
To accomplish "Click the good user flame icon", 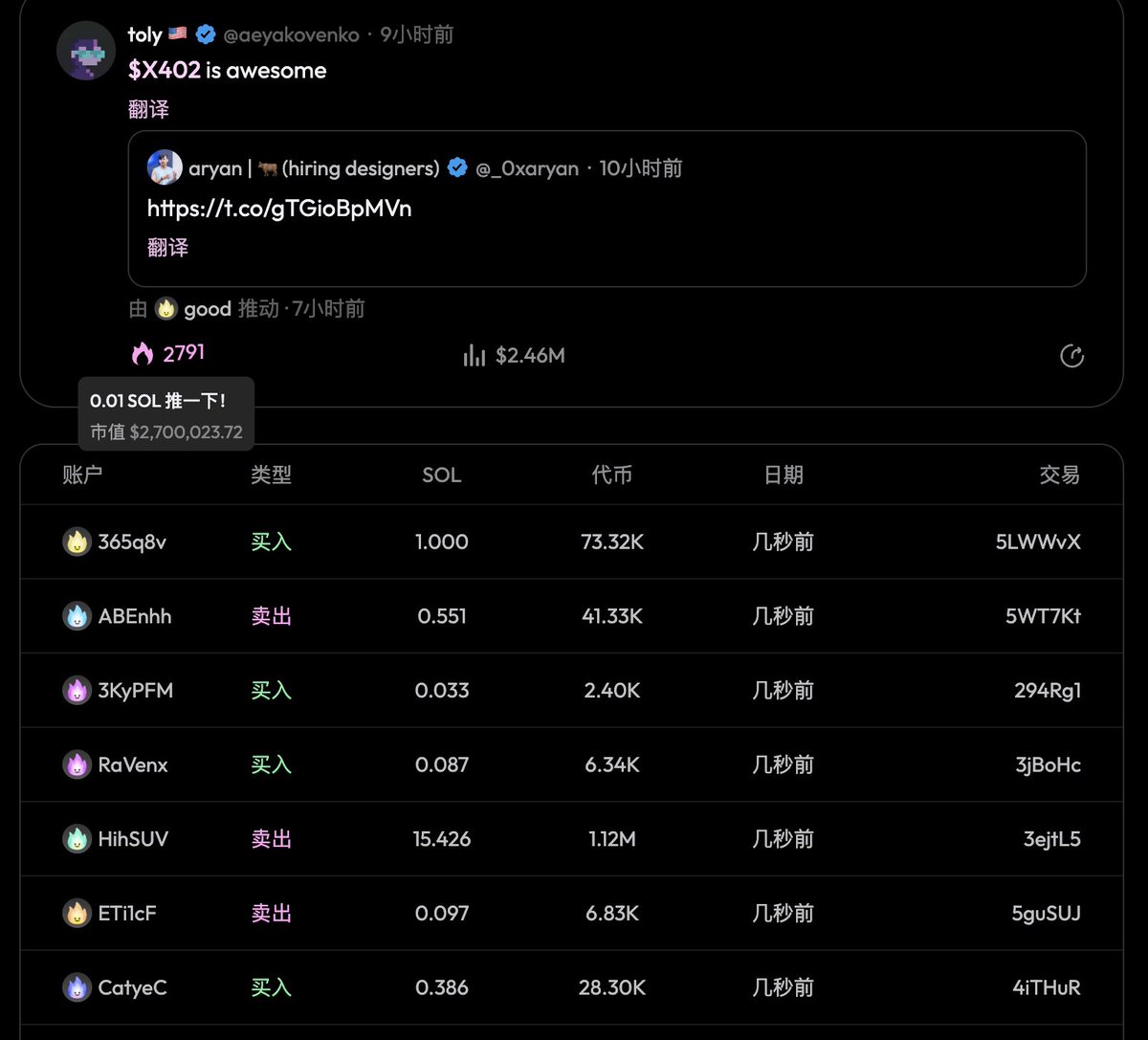I will tap(166, 309).
